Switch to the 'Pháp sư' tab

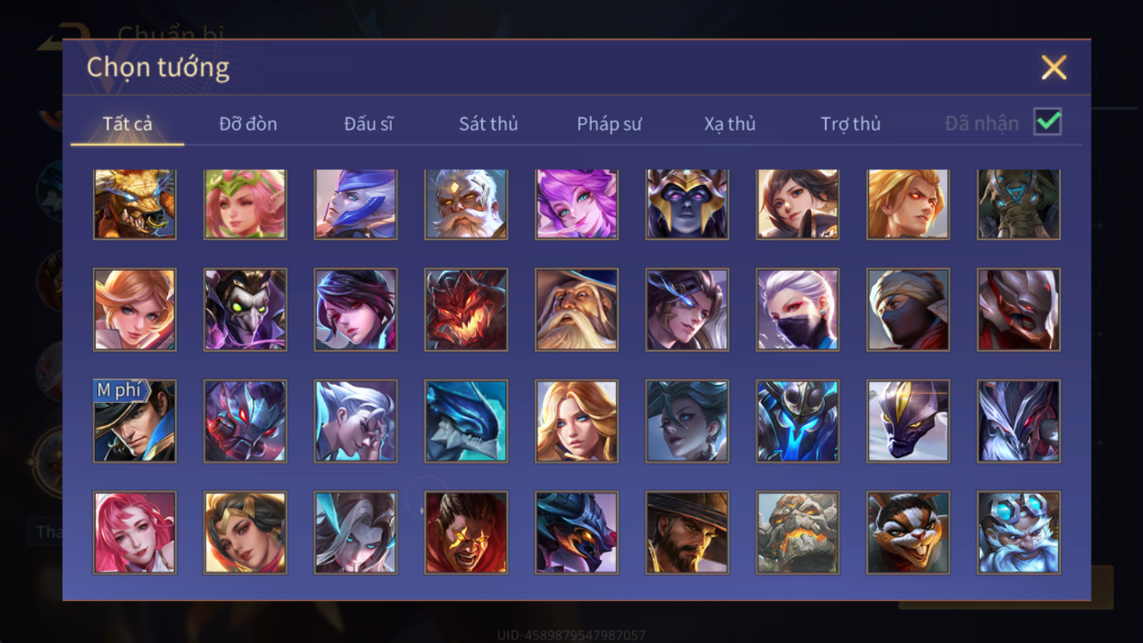609,124
